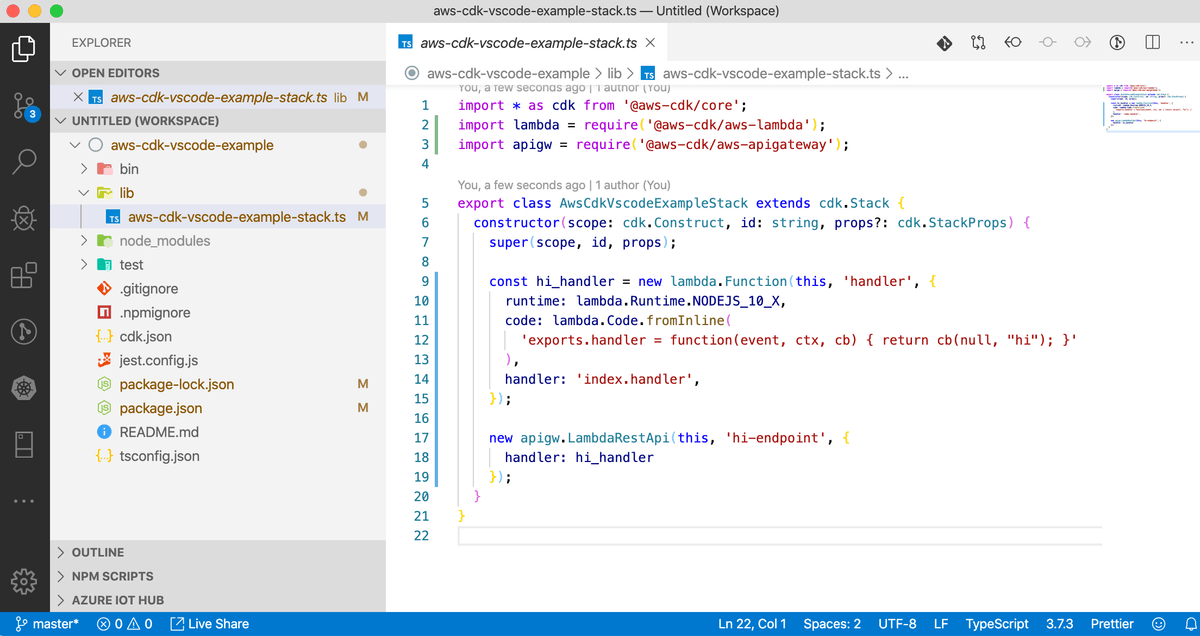Open the Kubernetes view in the Activity Bar
The height and width of the screenshot is (636, 1200).
25,386
